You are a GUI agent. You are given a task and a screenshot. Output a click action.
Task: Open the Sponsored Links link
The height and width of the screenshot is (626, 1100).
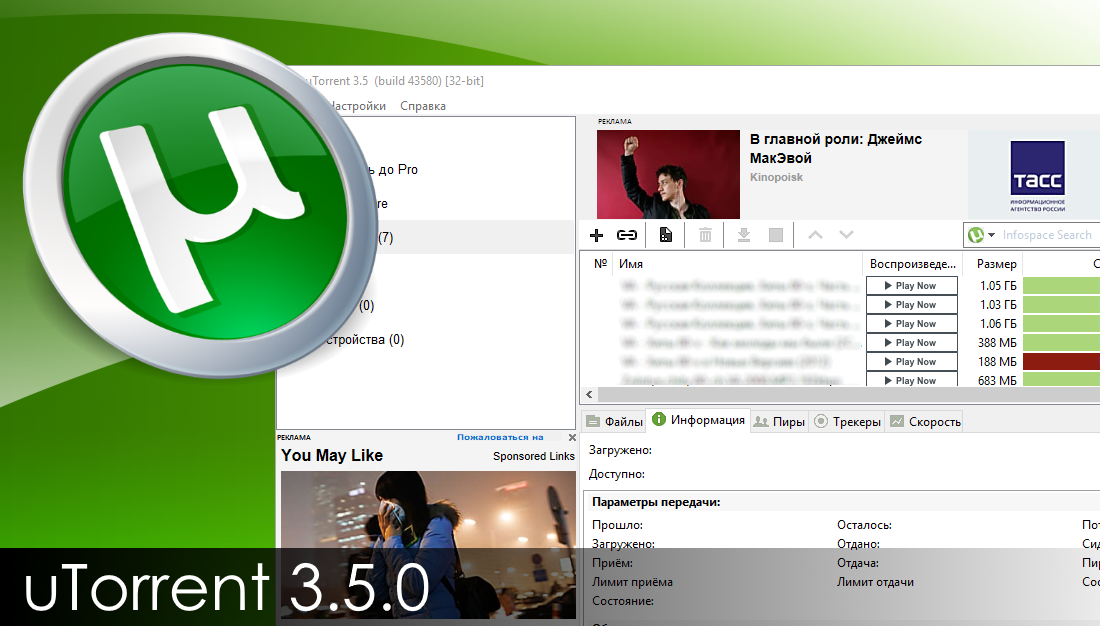click(534, 456)
